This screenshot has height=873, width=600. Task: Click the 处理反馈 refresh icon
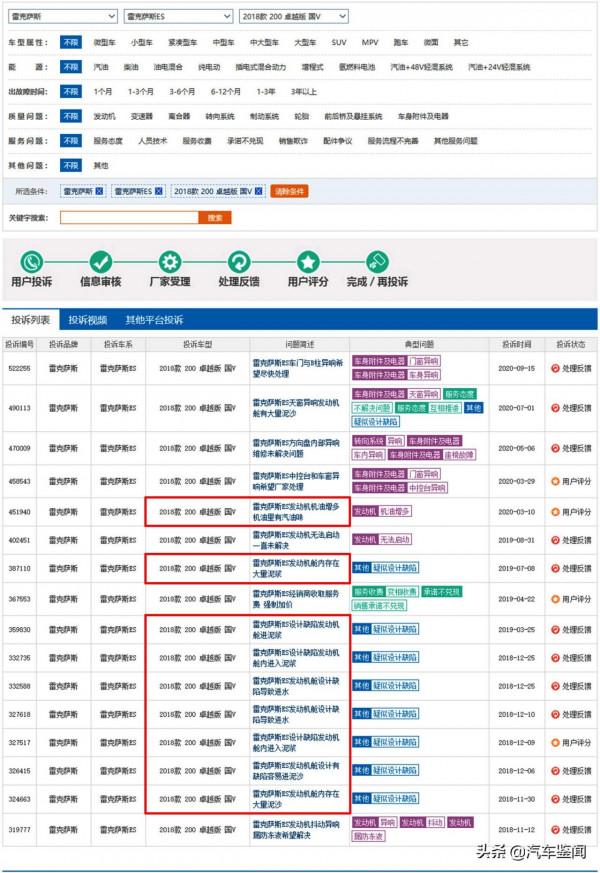[238, 262]
